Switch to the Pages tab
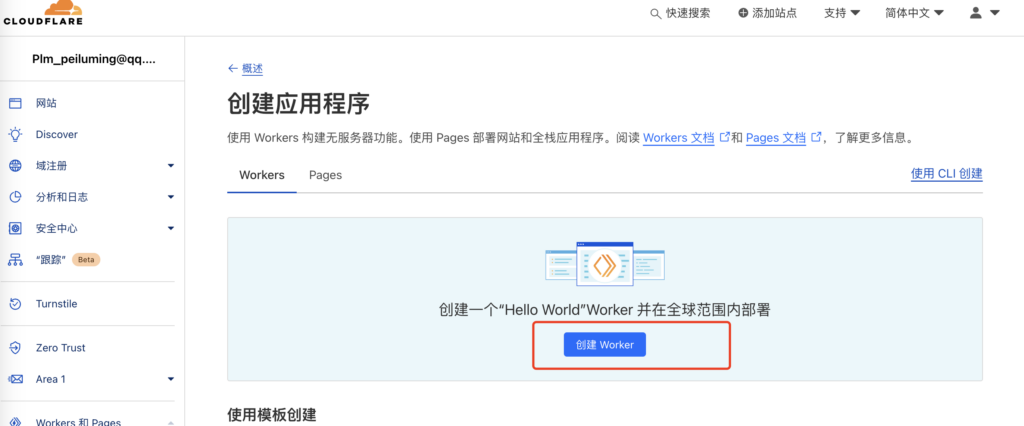1024x426 pixels. pyautogui.click(x=325, y=175)
